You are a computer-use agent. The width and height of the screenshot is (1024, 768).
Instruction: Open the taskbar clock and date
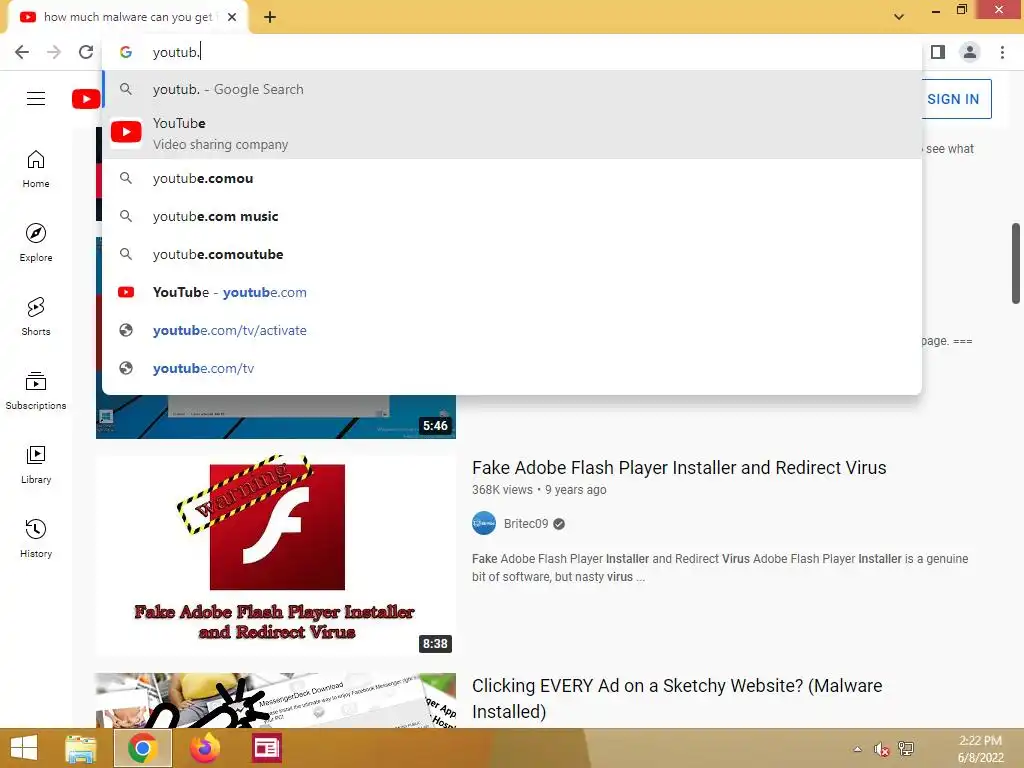coord(980,749)
